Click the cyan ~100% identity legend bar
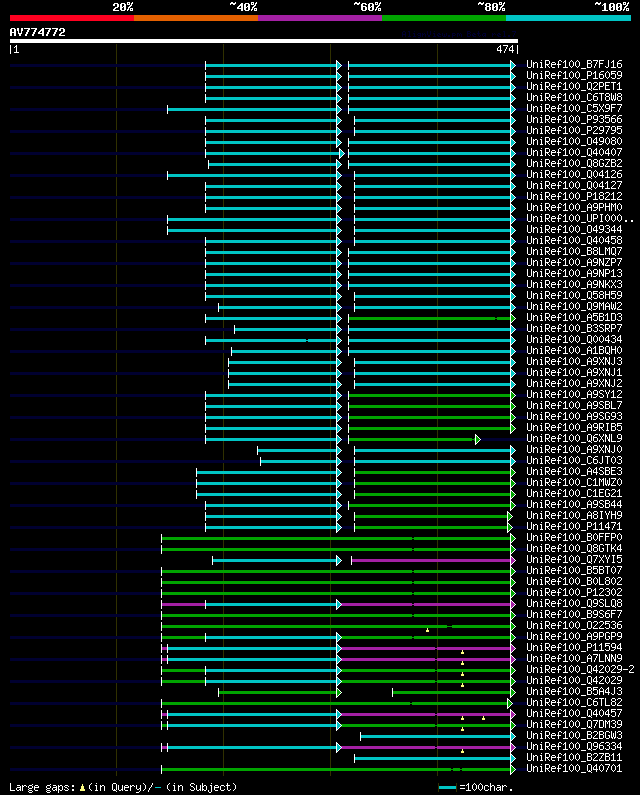 click(568, 18)
